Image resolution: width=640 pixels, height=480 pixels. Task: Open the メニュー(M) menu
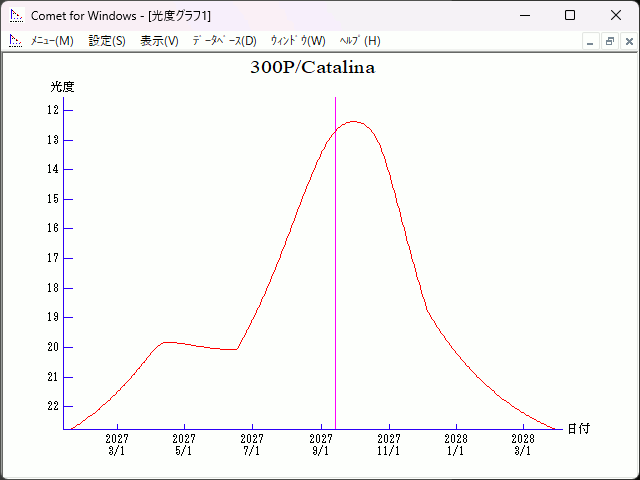point(51,41)
